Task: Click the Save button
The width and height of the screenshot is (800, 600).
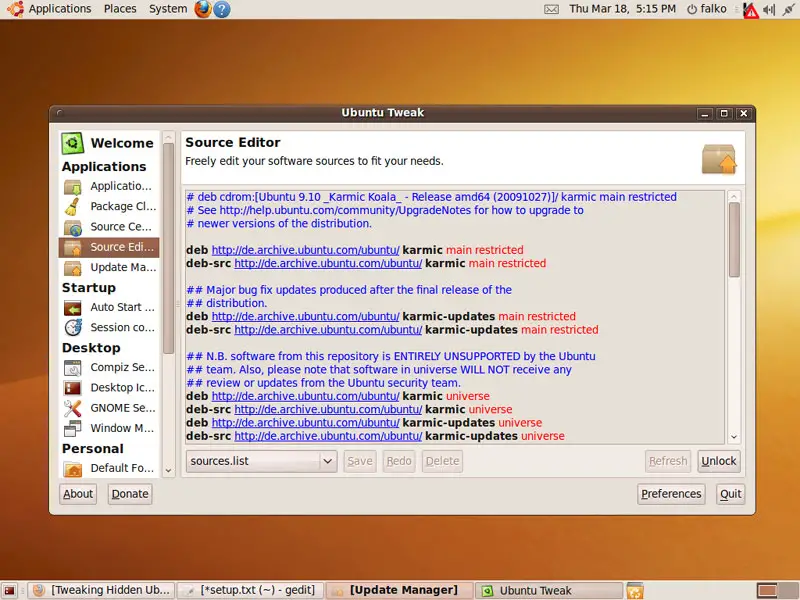Action: [x=360, y=461]
